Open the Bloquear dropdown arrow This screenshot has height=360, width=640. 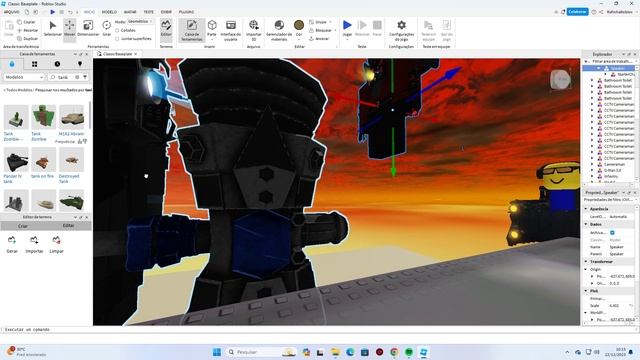(x=336, y=30)
